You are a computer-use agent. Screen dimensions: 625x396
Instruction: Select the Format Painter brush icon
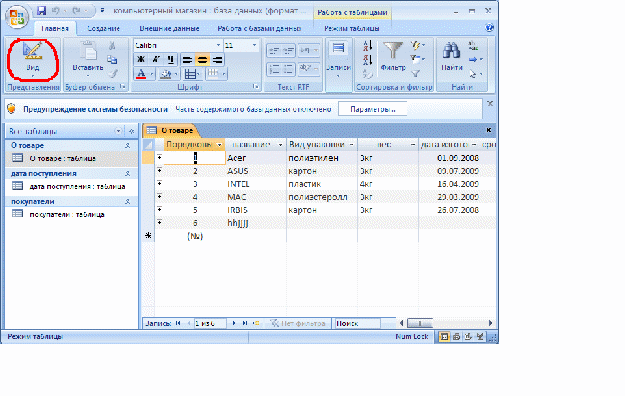coord(112,73)
